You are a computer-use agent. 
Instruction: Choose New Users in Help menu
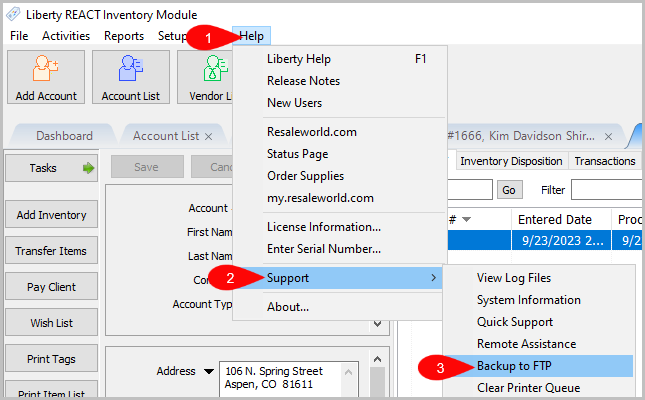[x=340, y=102]
